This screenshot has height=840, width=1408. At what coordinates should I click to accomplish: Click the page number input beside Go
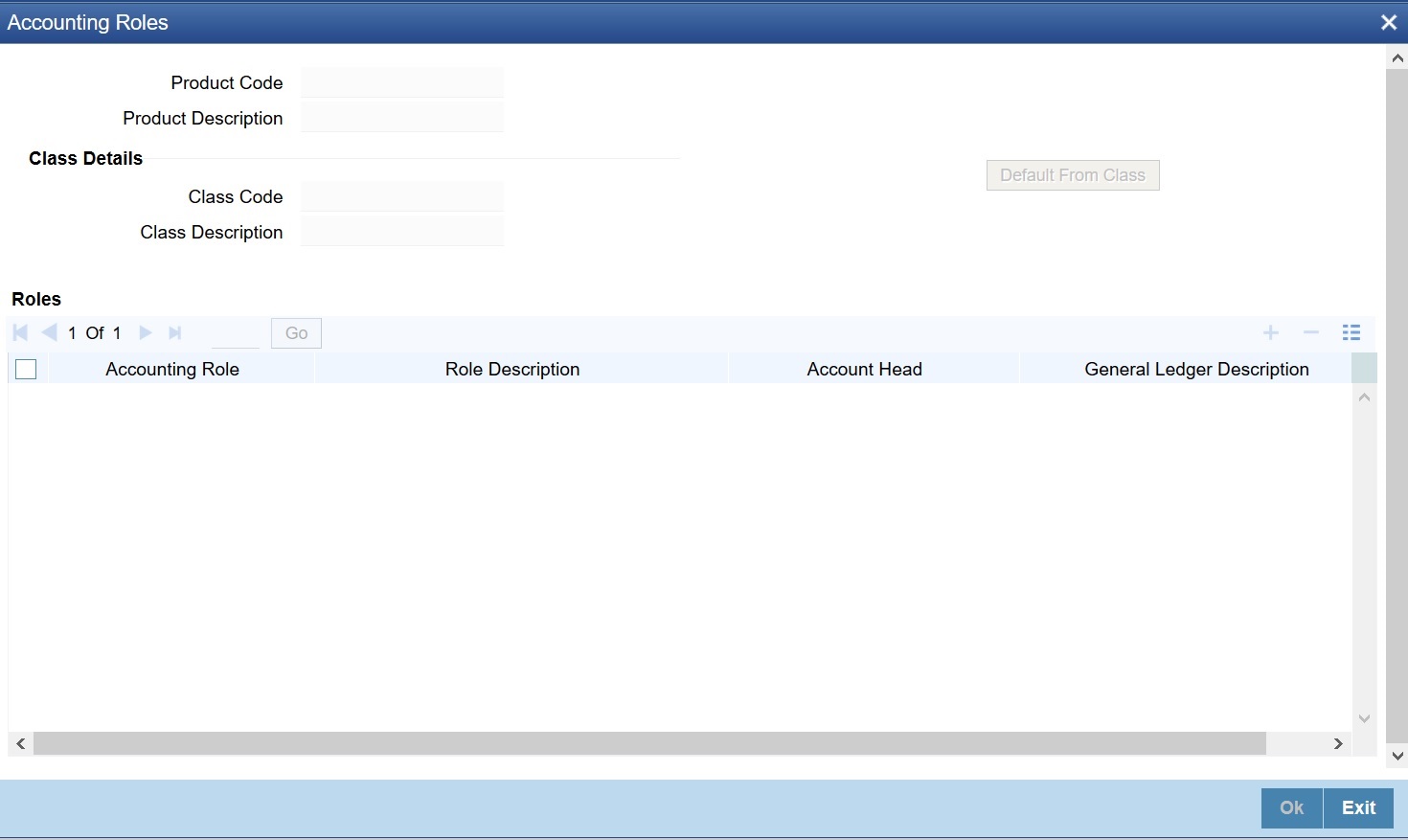coord(236,333)
